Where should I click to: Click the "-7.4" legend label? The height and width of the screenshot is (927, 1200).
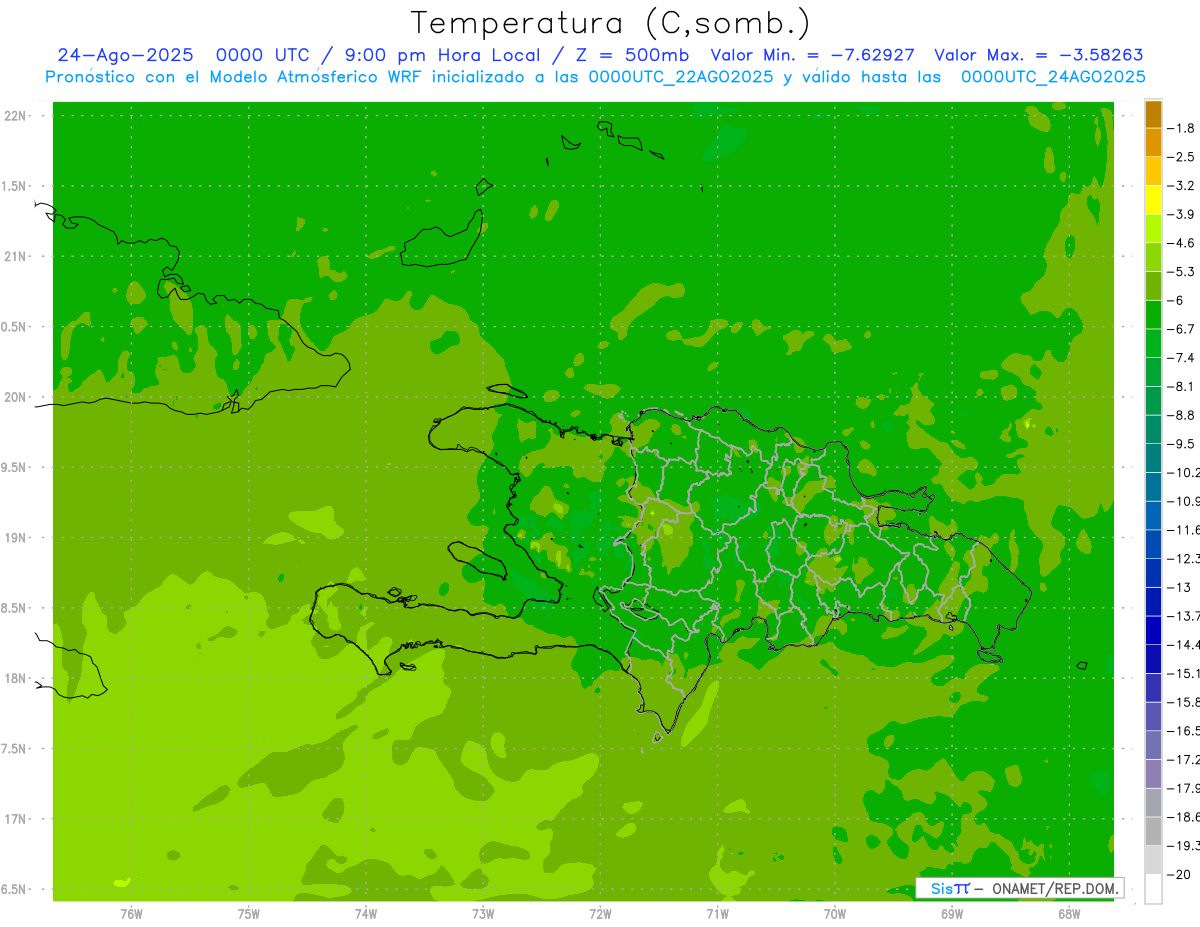[1183, 358]
